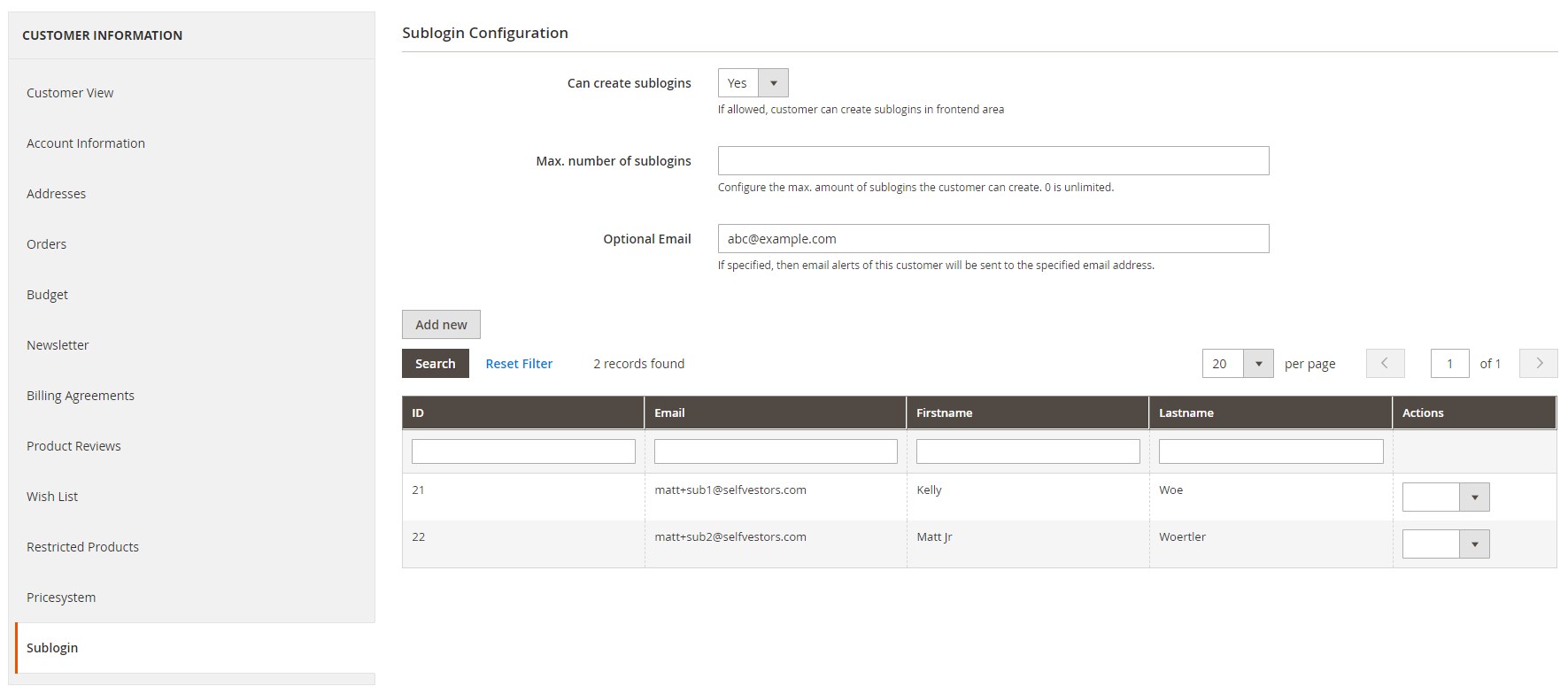Click the Add new button

(x=441, y=325)
